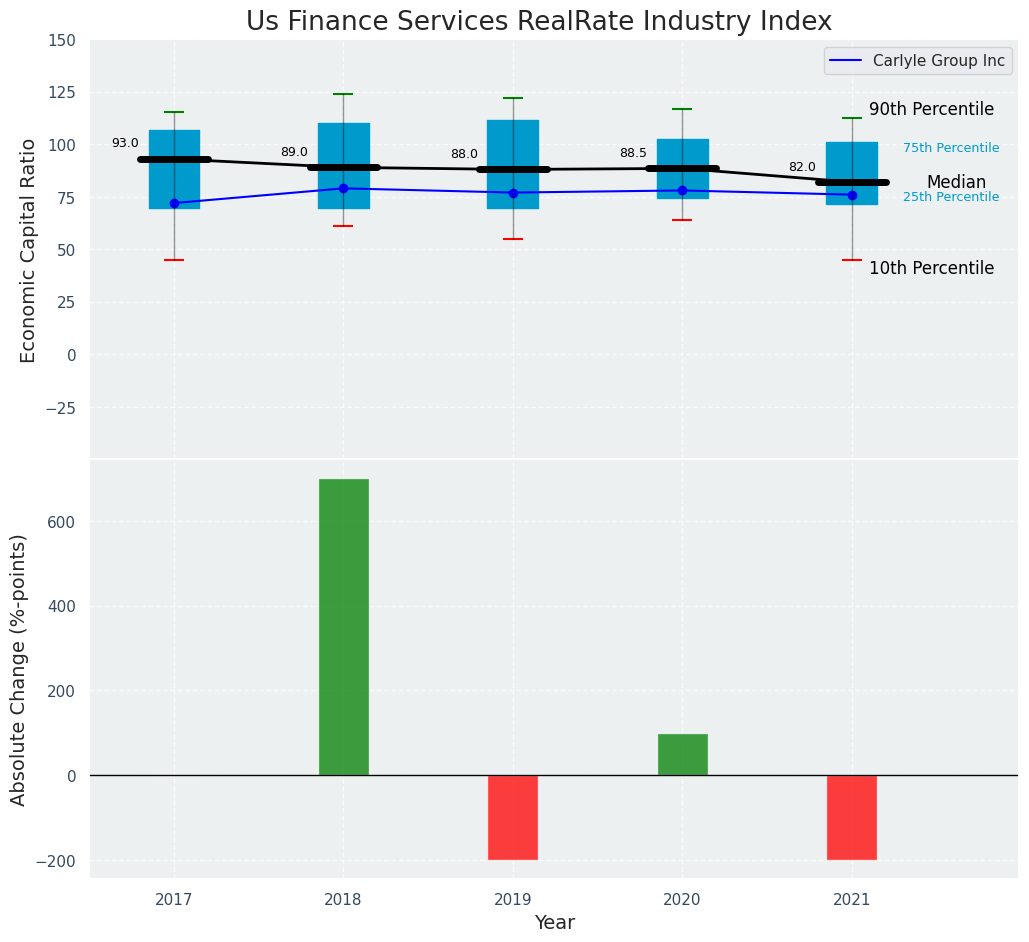Click the Median annotation text
The height and width of the screenshot is (942, 1029).
[956, 183]
